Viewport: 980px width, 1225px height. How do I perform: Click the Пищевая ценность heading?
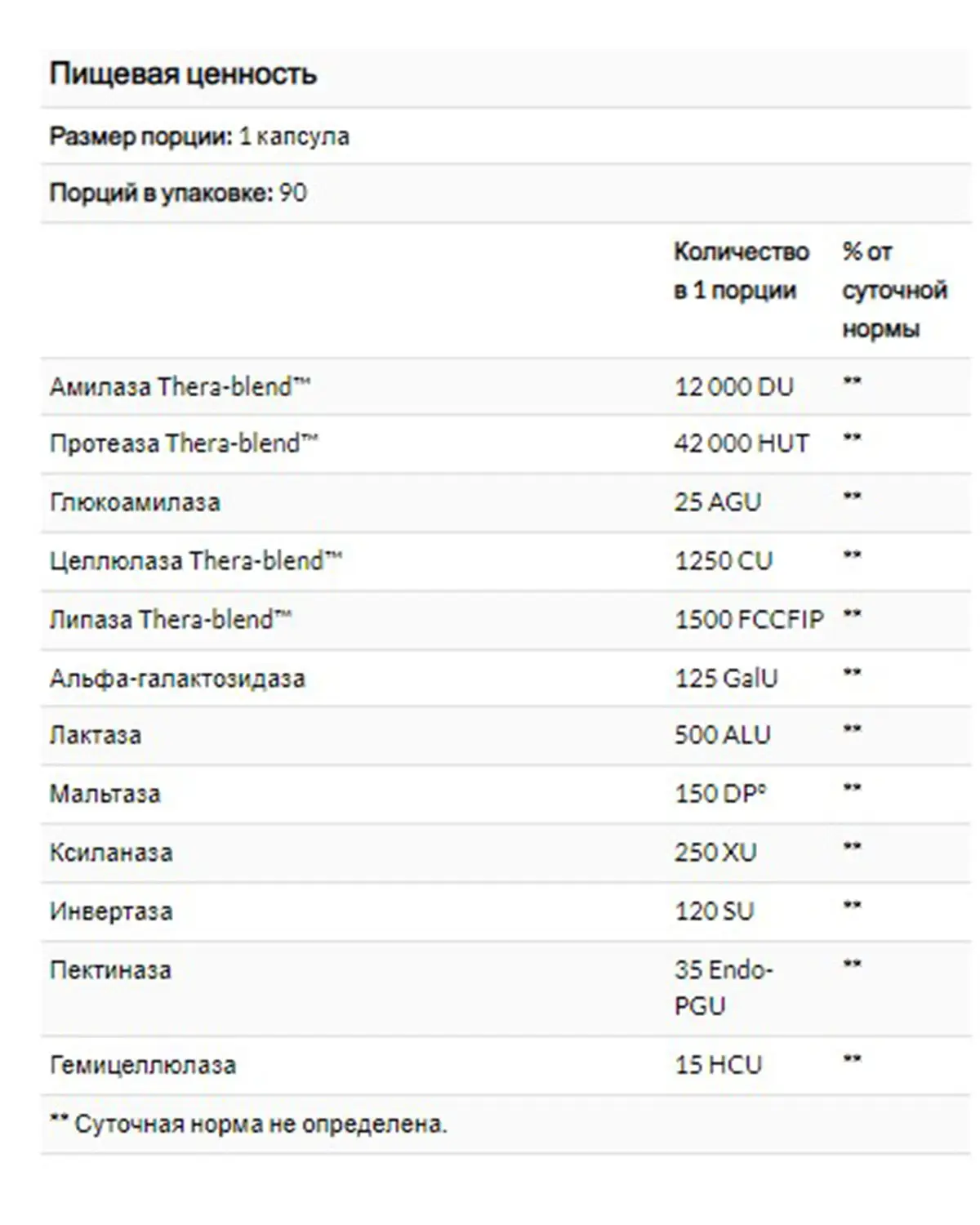[x=183, y=74]
